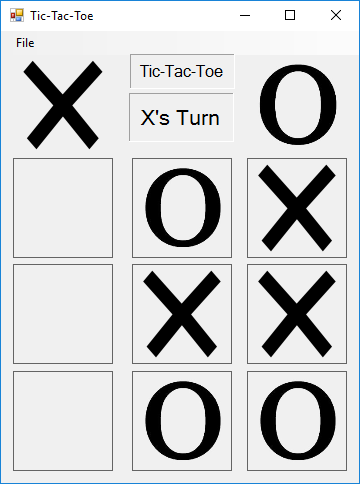Viewport: 360px width, 484px height.
Task: Click the large O player symbol above the board
Action: 298,105
